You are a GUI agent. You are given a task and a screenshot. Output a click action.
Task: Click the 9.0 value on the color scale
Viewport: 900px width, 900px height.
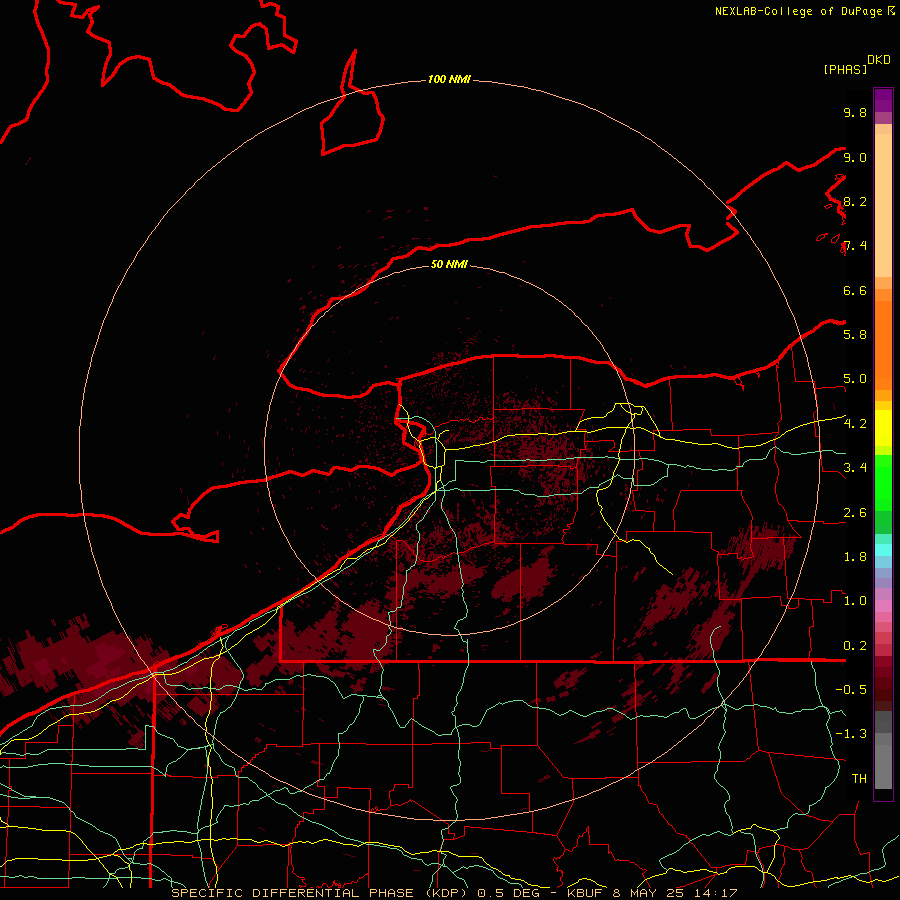[855, 157]
